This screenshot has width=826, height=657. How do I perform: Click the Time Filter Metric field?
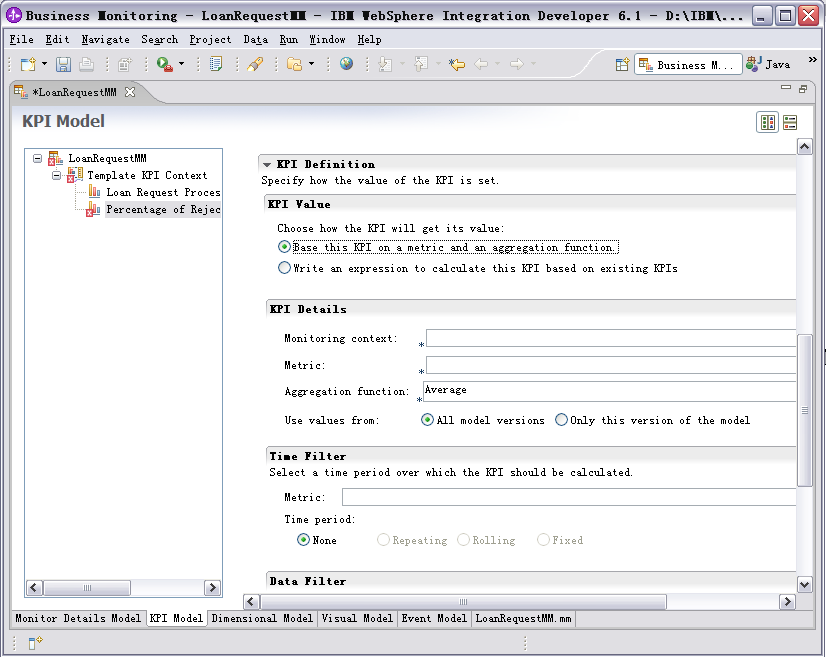569,497
